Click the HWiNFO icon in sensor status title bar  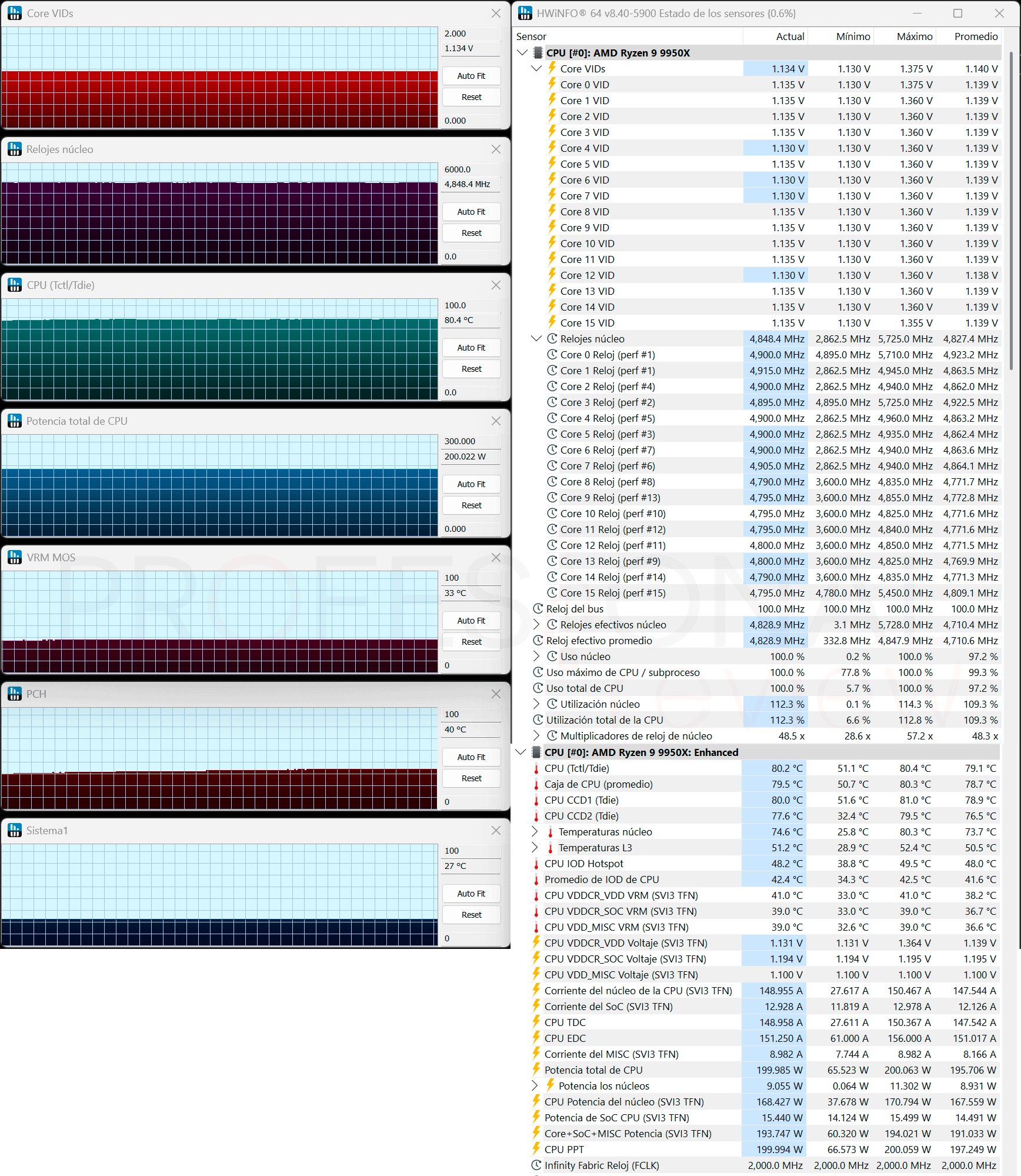click(525, 13)
